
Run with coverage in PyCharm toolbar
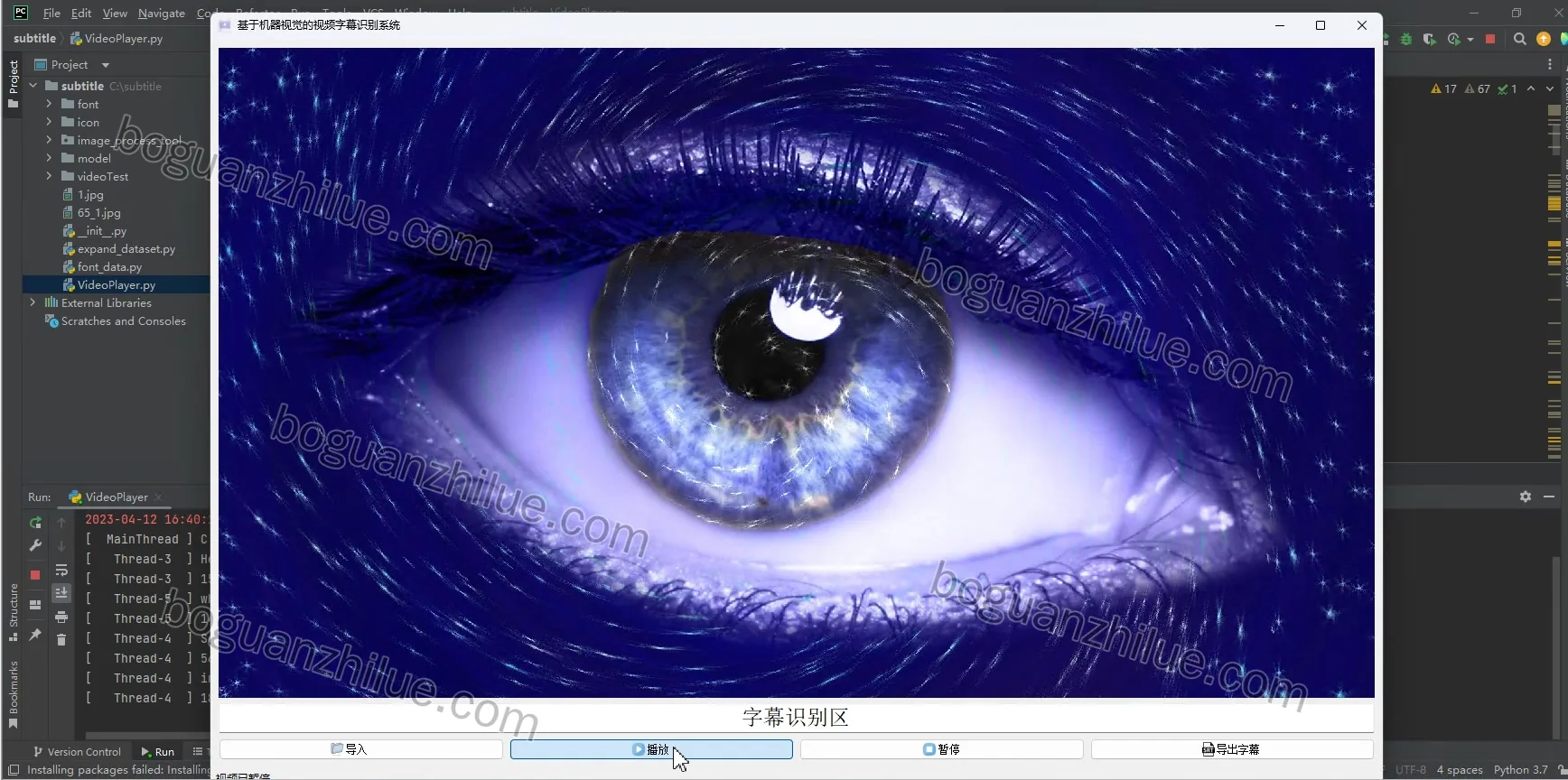(x=1429, y=39)
